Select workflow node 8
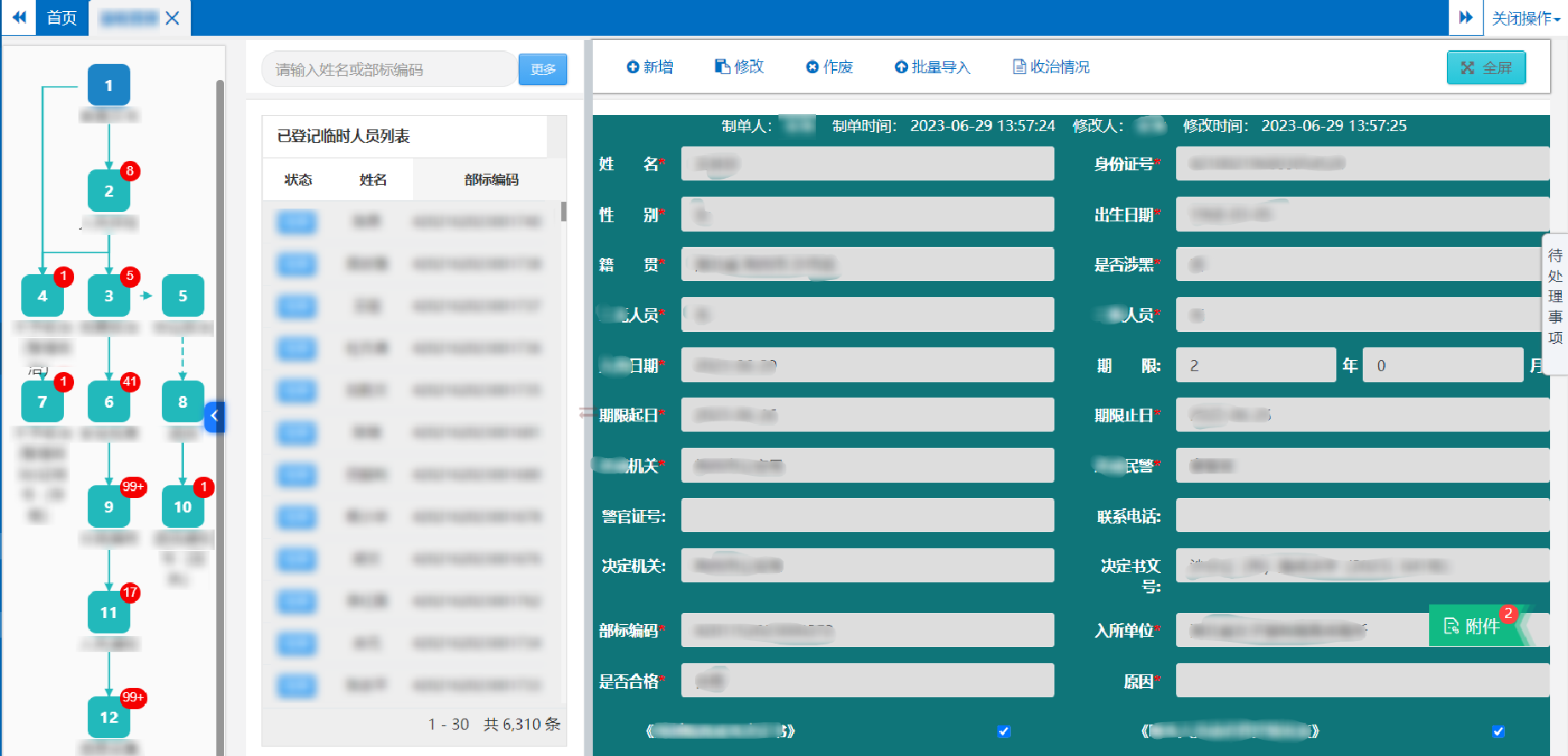1568x756 pixels. 183,402
